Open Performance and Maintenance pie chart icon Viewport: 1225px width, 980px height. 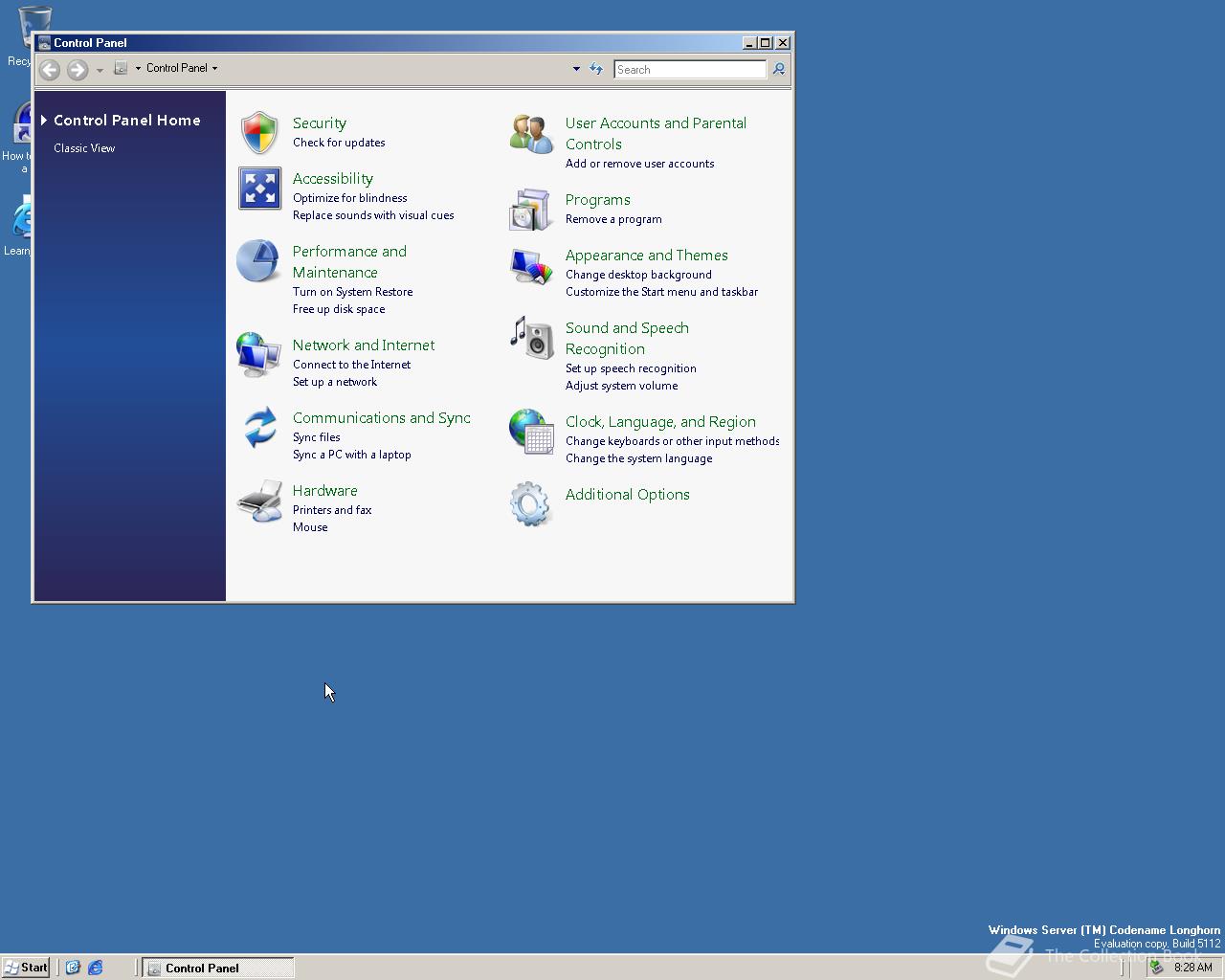coord(258,261)
